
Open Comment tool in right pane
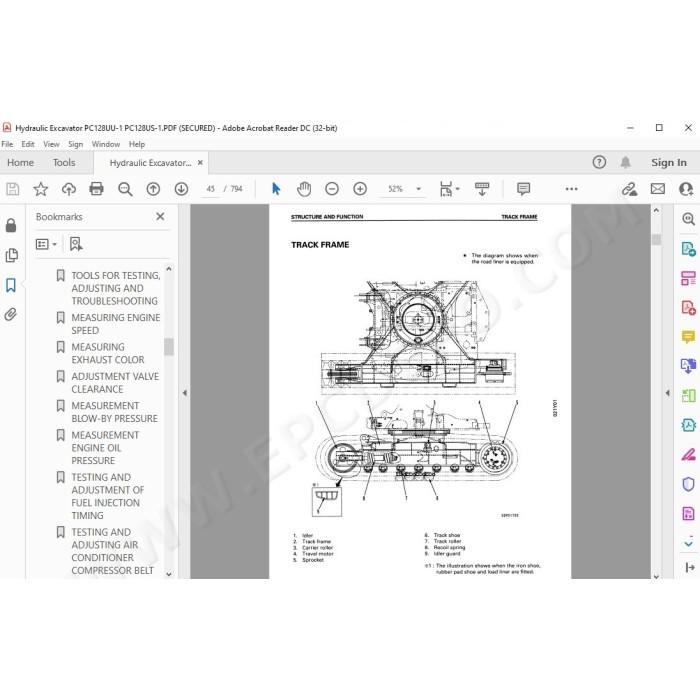point(688,337)
